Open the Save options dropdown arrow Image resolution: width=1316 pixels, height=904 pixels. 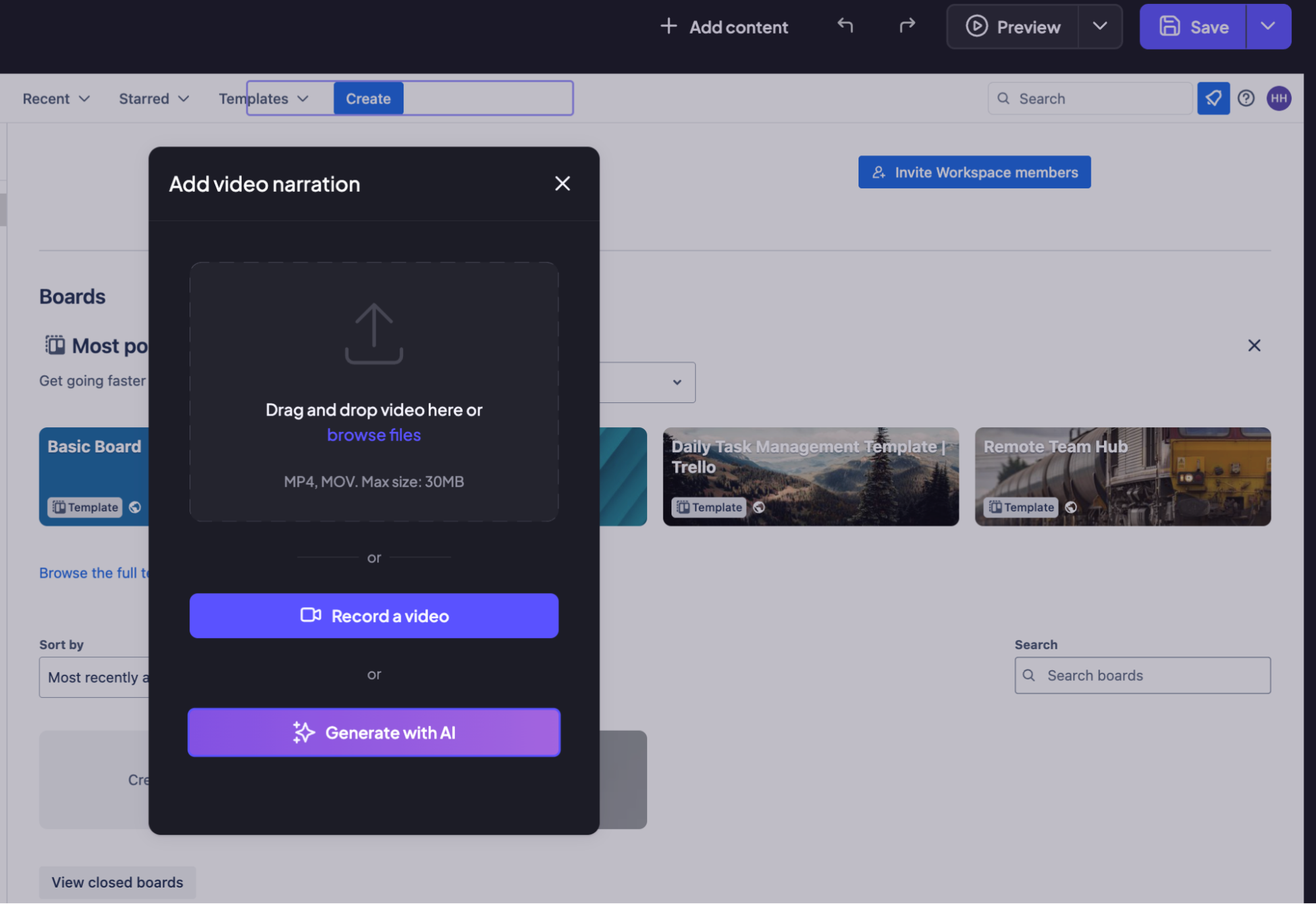[1268, 26]
